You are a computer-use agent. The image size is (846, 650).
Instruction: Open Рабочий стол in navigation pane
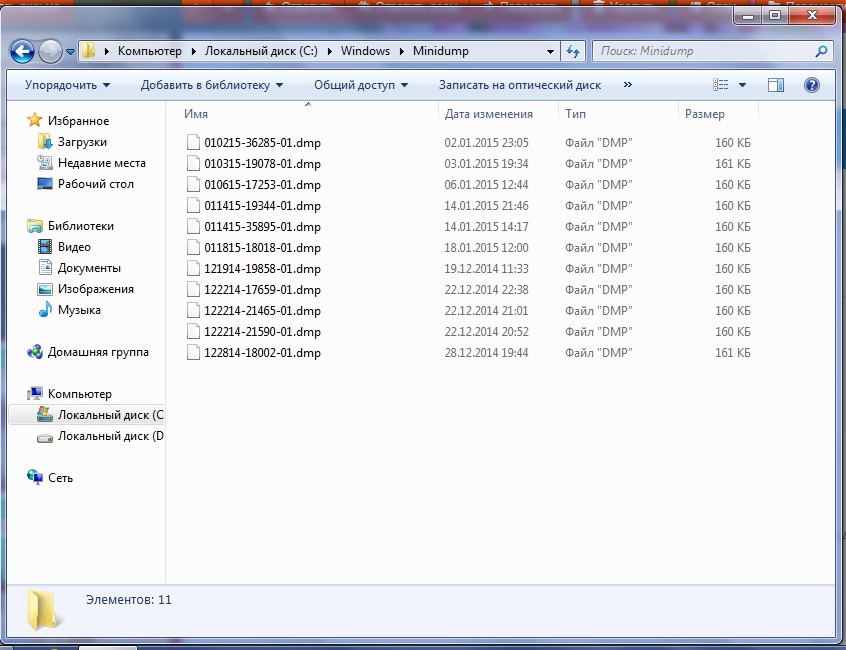tap(95, 184)
